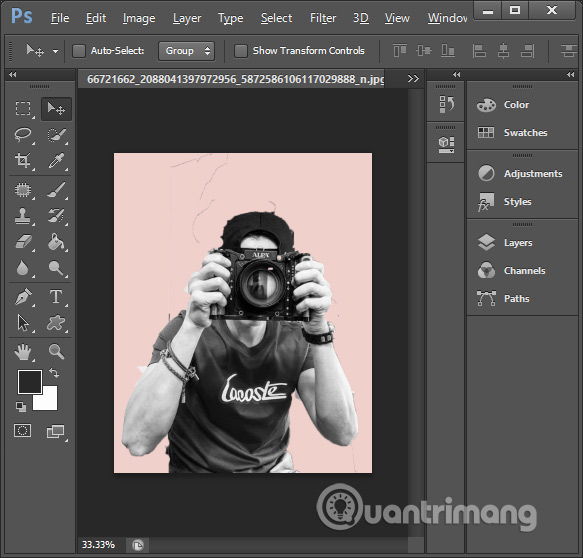Open the Filter menu
Screen dimensions: 583x558
coord(323,18)
